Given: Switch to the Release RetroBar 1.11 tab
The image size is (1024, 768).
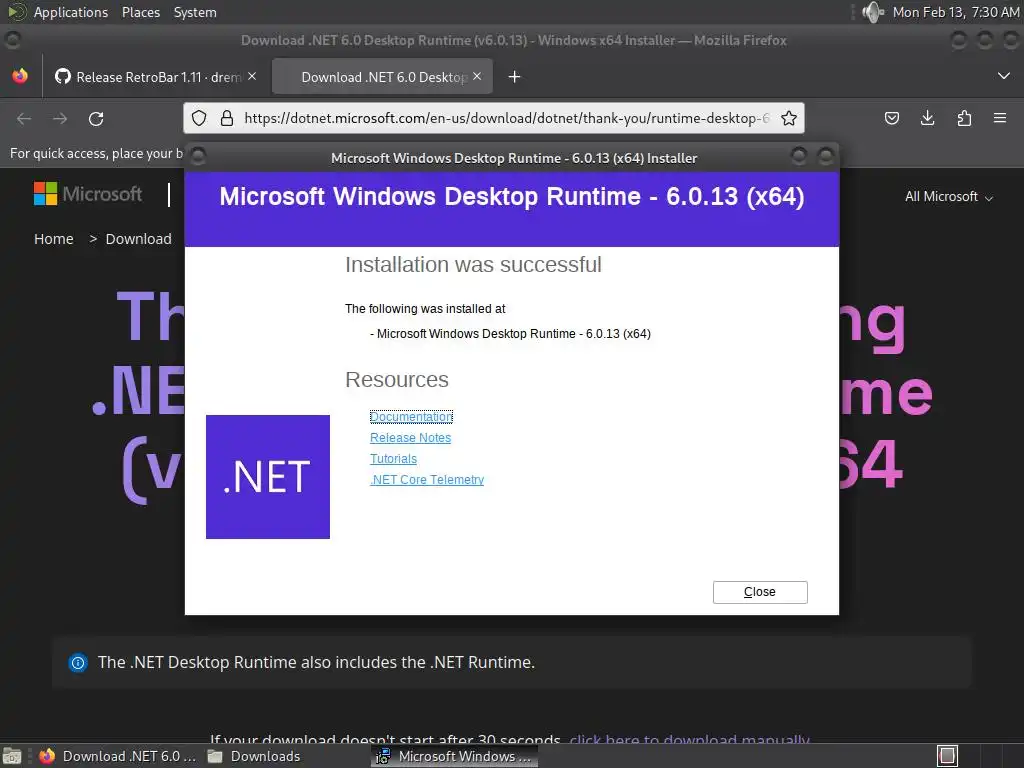Looking at the screenshot, I should point(155,77).
